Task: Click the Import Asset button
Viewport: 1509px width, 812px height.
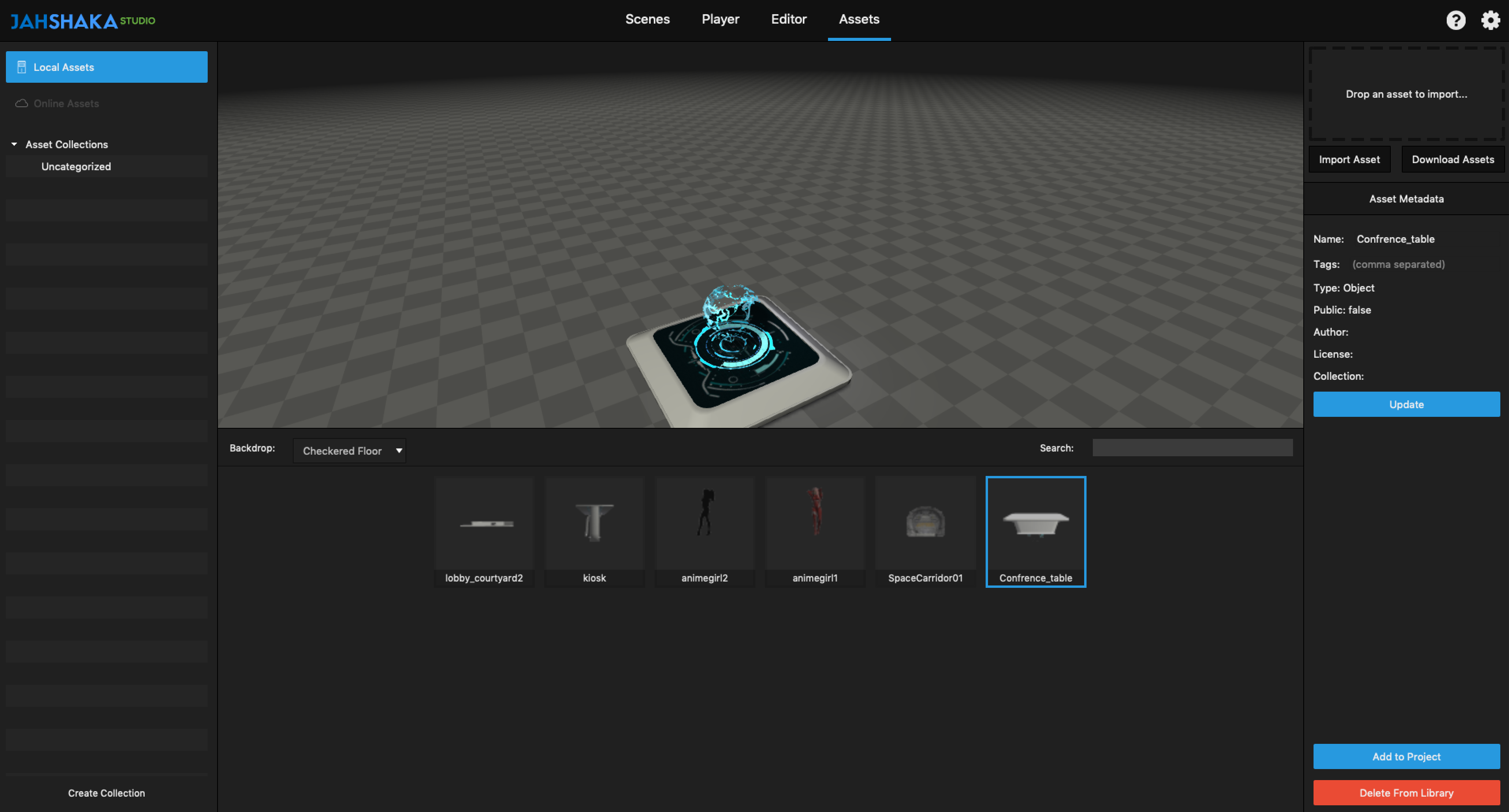Action: coord(1349,160)
